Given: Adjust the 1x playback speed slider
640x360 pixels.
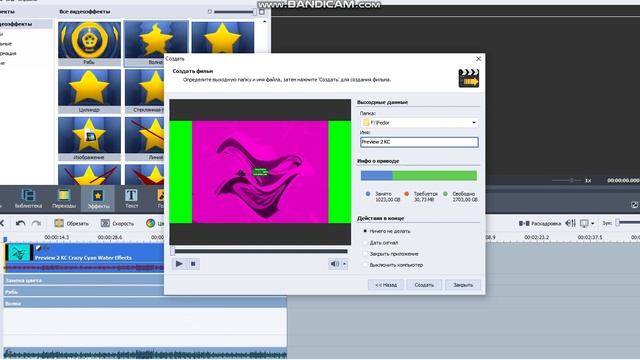Looking at the screenshot, I should click(567, 180).
